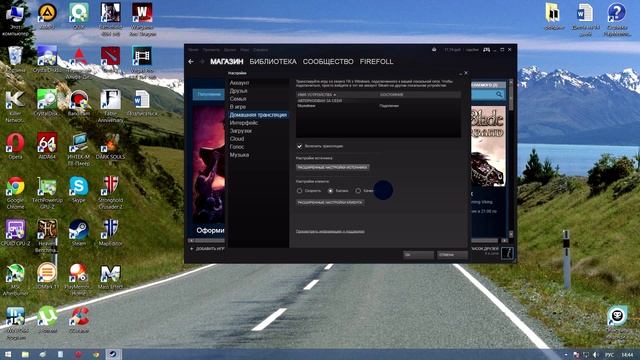Open the FIREFOLL tab in Steam
640x360 pixels.
[376, 62]
